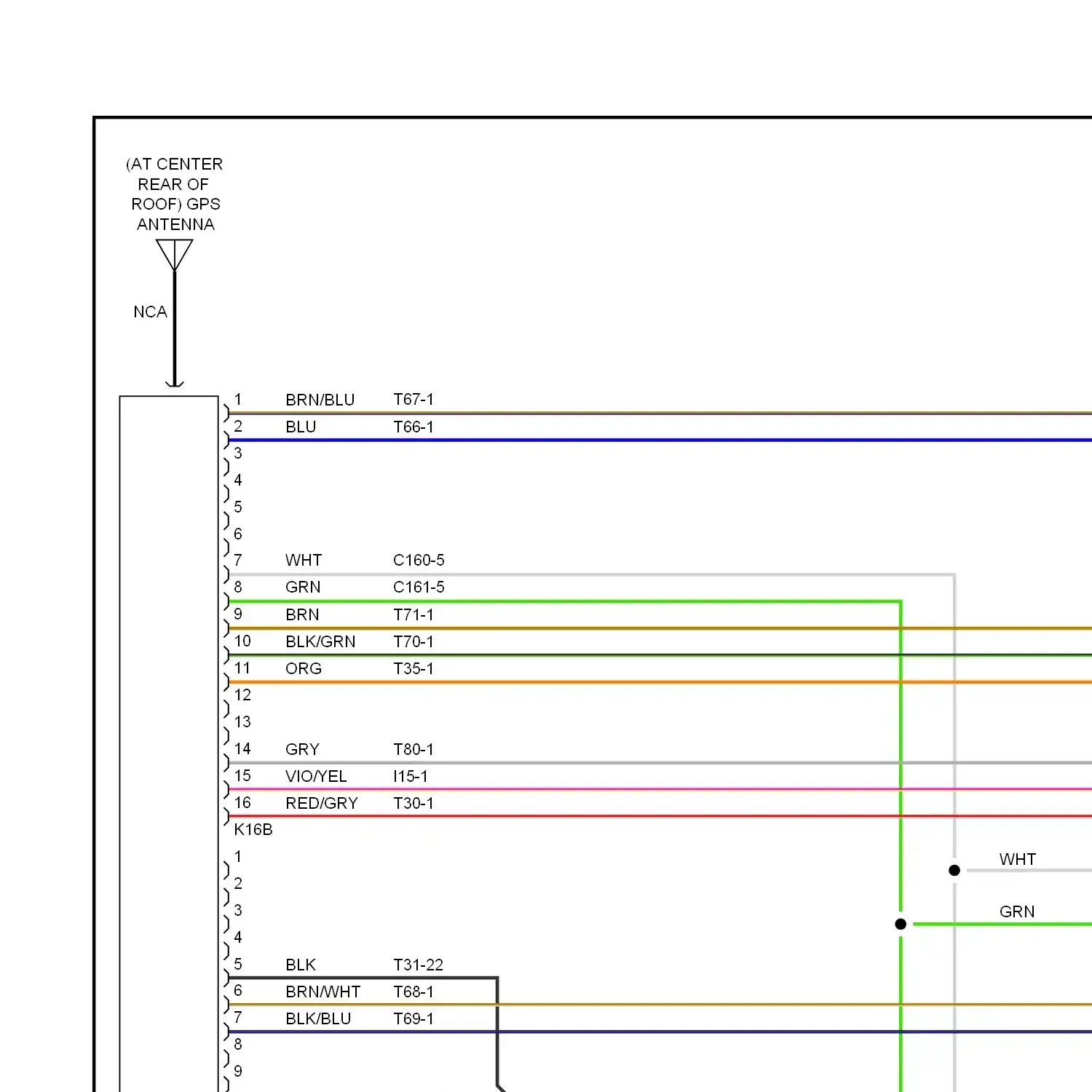Click the 'WHT' label beside the white splice dot
This screenshot has width=1092, height=1092.
[1018, 860]
